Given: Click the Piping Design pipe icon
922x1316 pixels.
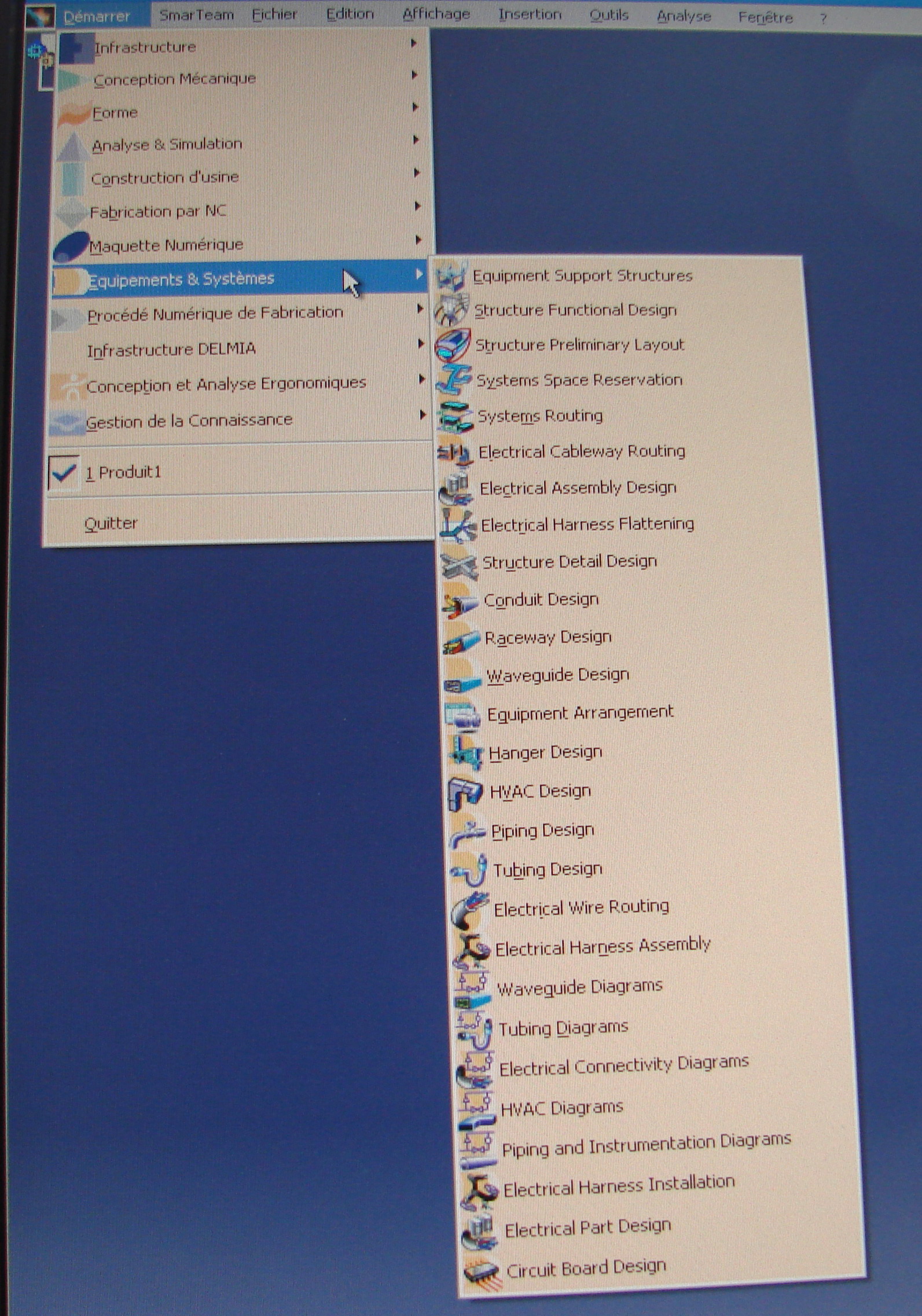Looking at the screenshot, I should tap(466, 832).
